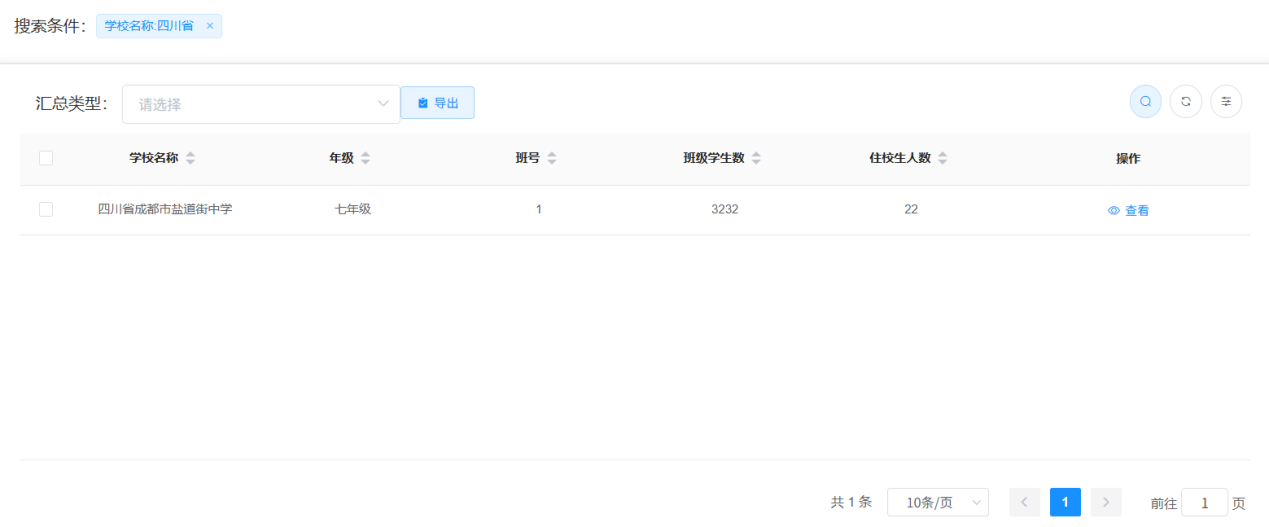Image resolution: width=1269 pixels, height=527 pixels.
Task: Sort by 班级学生数 column sort icon
Action: point(756,158)
